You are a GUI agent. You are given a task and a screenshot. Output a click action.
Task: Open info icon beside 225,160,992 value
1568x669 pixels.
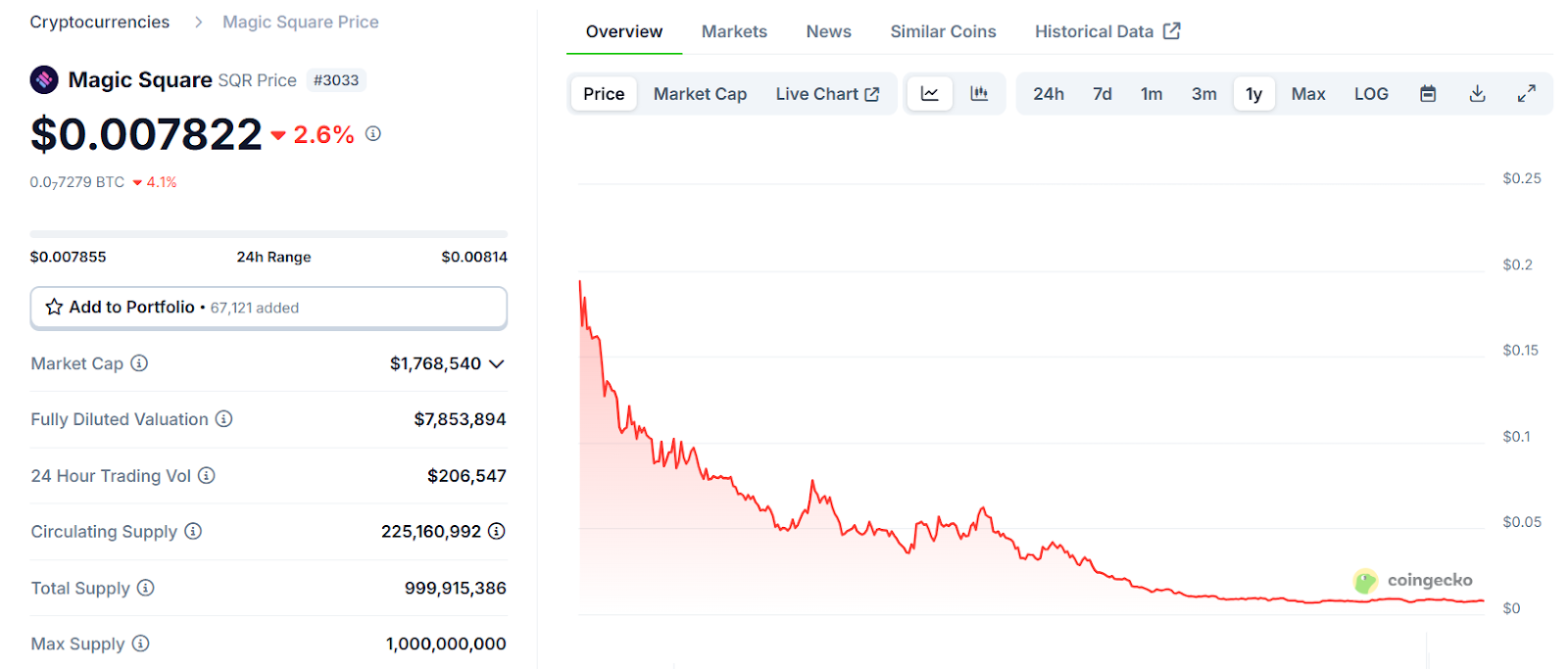(497, 531)
